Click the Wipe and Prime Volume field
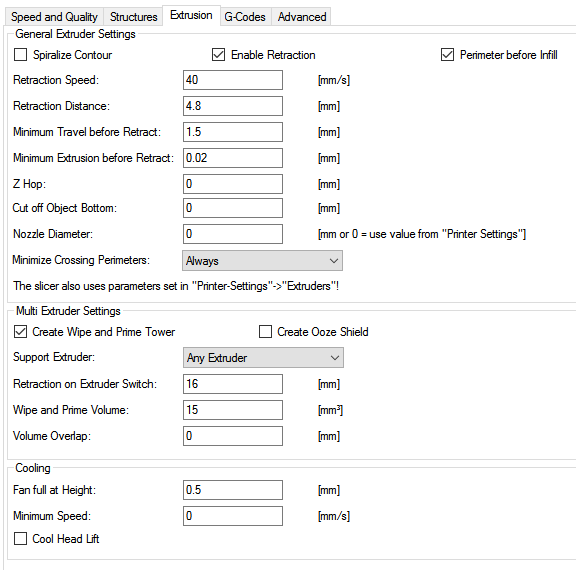Image resolution: width=576 pixels, height=570 pixels. [x=233, y=410]
